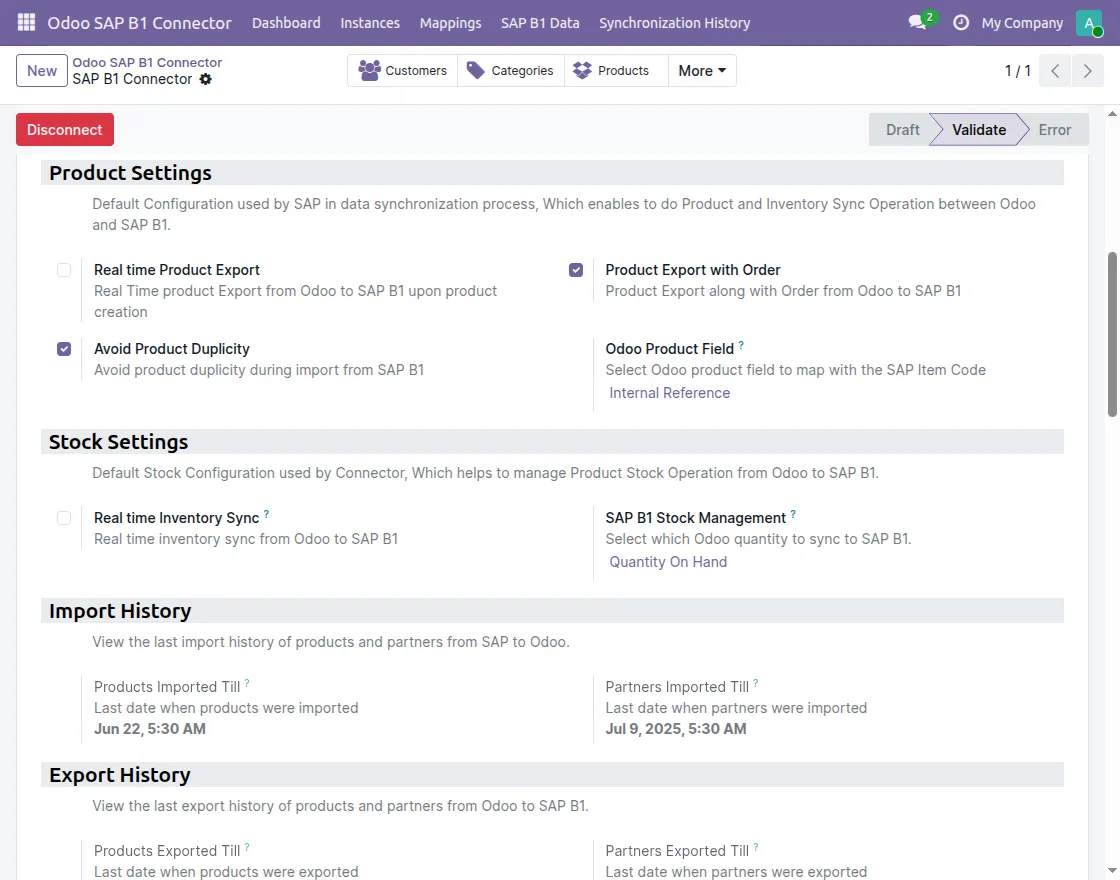Show help tooltip for Odoo Product Field
The height and width of the screenshot is (880, 1120).
click(741, 345)
